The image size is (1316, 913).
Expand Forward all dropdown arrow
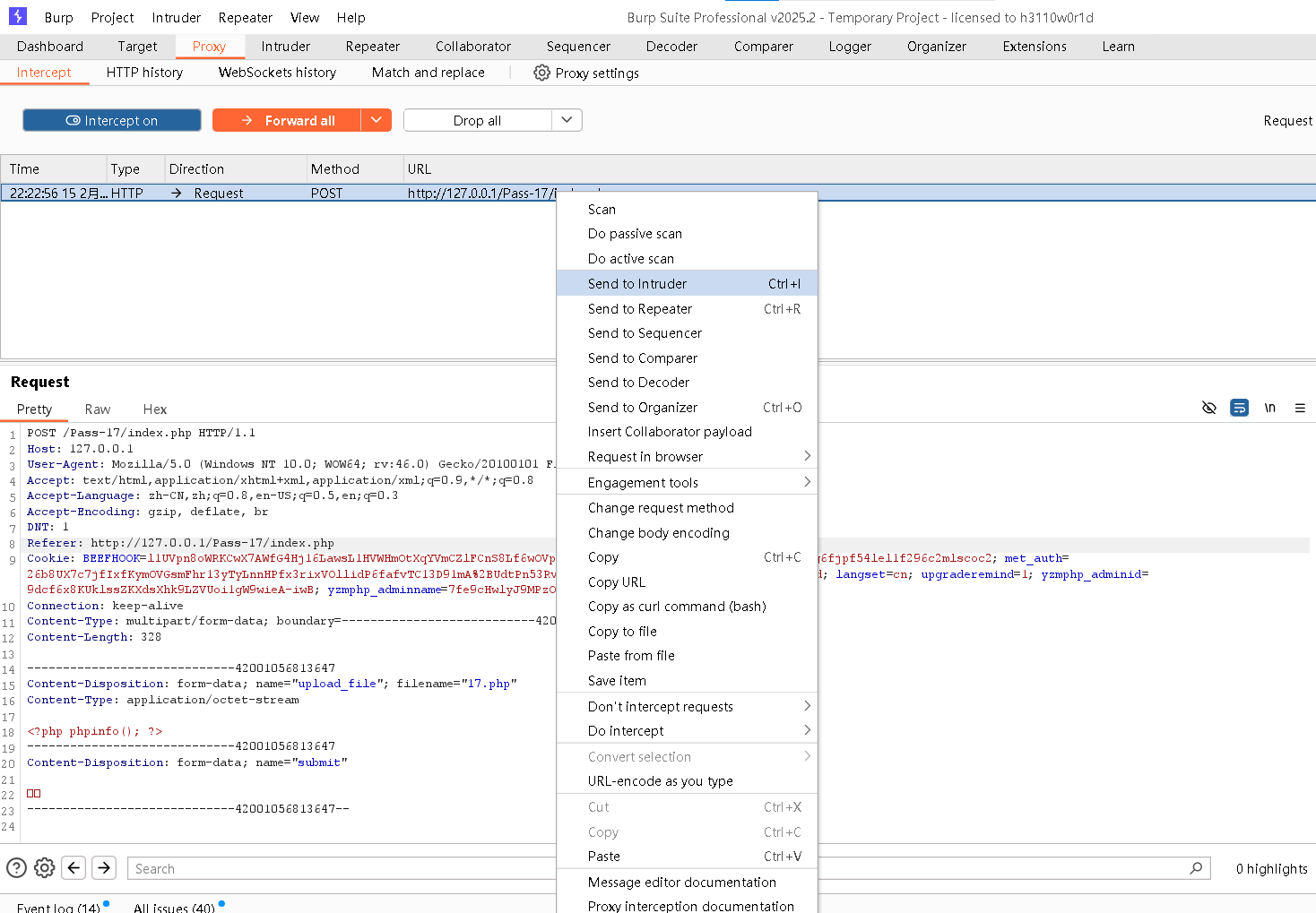377,120
